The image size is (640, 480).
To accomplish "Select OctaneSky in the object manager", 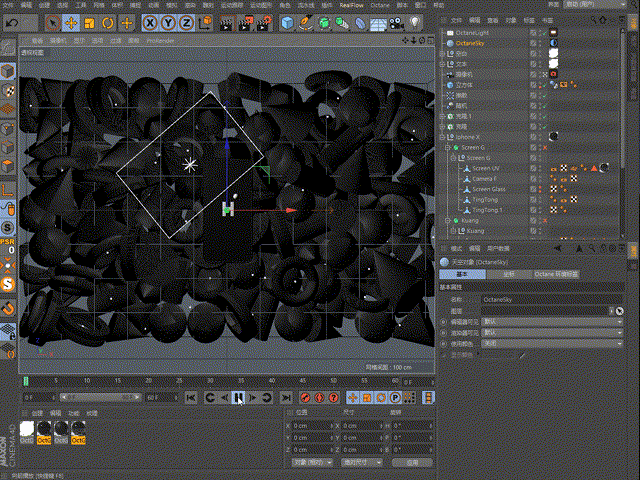I will click(x=470, y=44).
